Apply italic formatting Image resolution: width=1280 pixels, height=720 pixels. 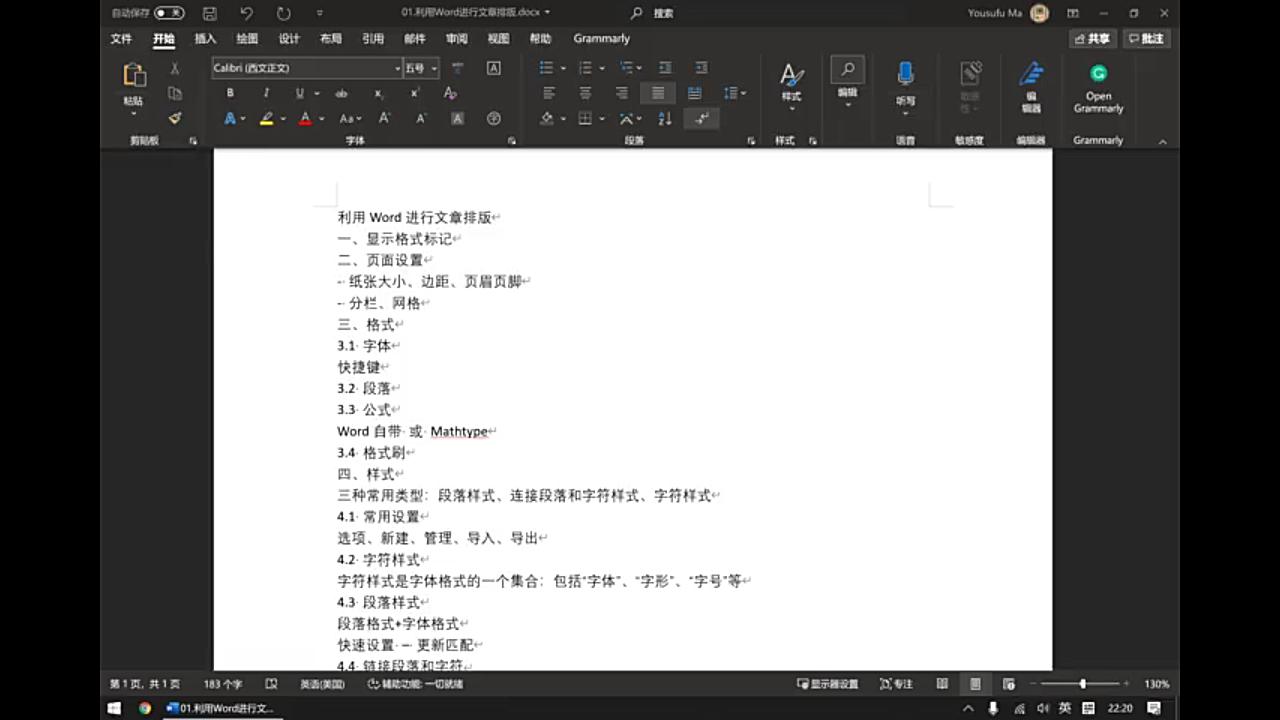(x=265, y=93)
